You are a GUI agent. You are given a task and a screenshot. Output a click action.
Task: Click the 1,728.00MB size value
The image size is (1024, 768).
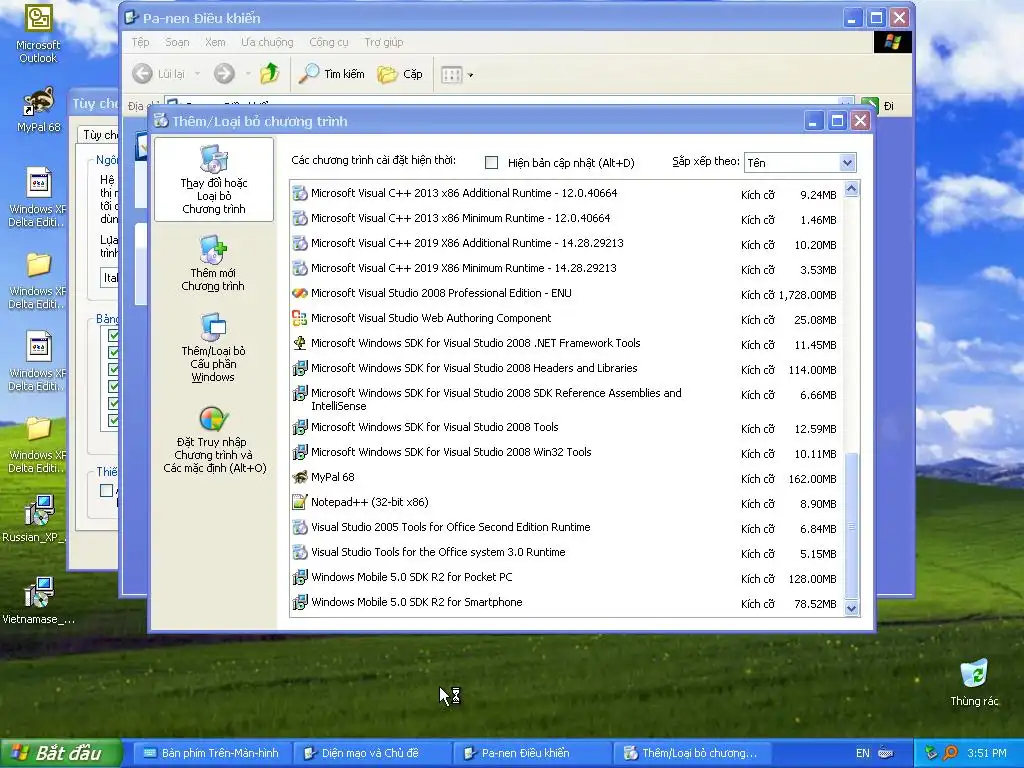[x=807, y=295]
